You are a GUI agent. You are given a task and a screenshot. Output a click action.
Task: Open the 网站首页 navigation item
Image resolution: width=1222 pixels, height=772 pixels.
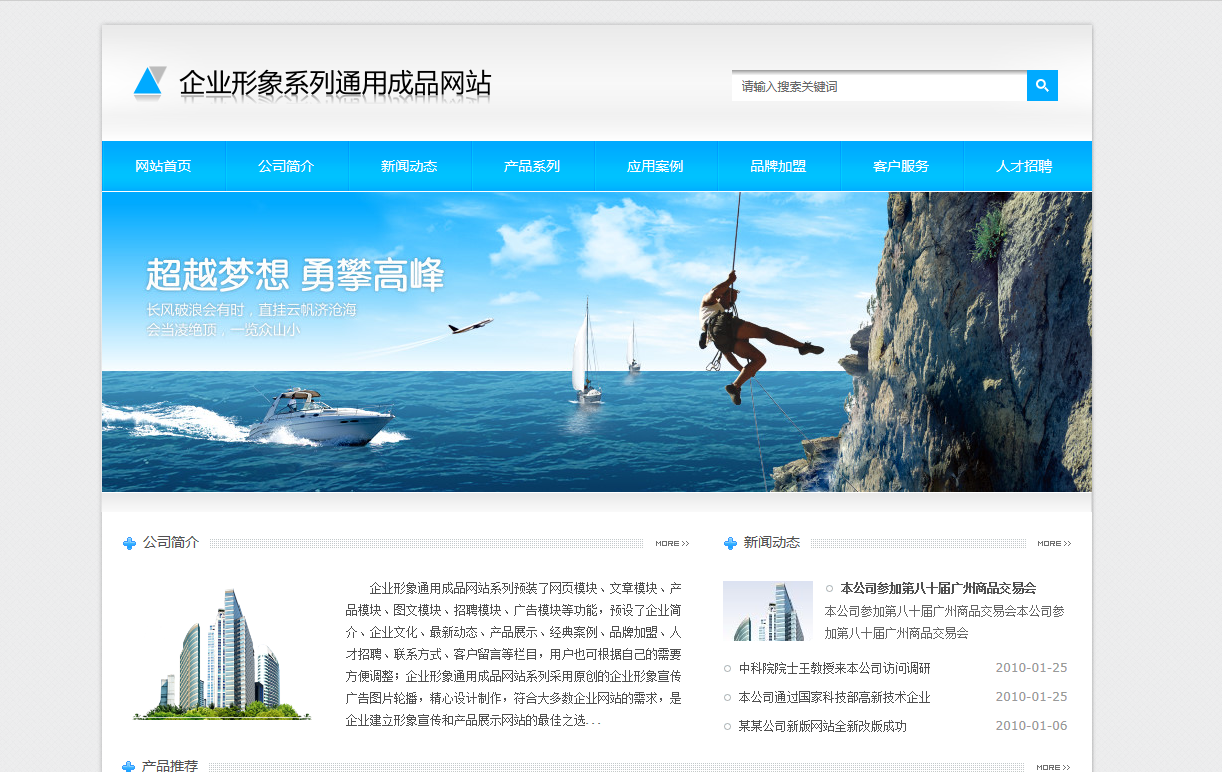click(x=163, y=166)
